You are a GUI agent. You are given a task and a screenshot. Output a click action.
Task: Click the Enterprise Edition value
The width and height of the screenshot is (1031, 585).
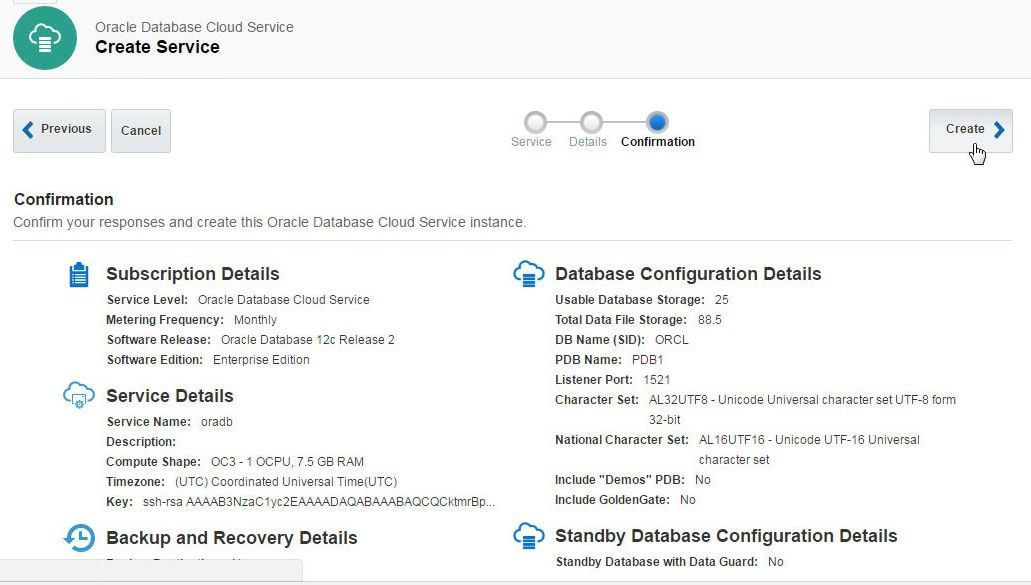click(261, 360)
